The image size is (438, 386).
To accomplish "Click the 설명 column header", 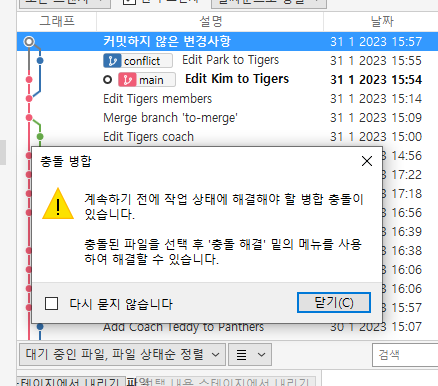I will point(210,21).
